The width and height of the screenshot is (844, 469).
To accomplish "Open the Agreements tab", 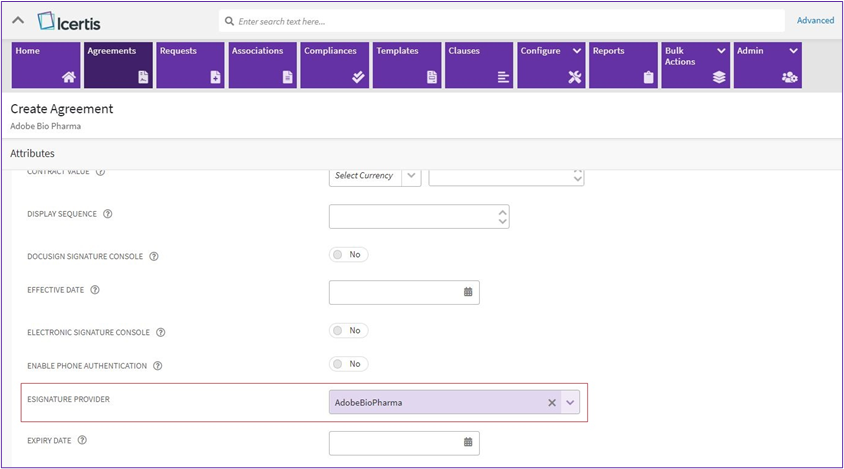I will click(118, 65).
